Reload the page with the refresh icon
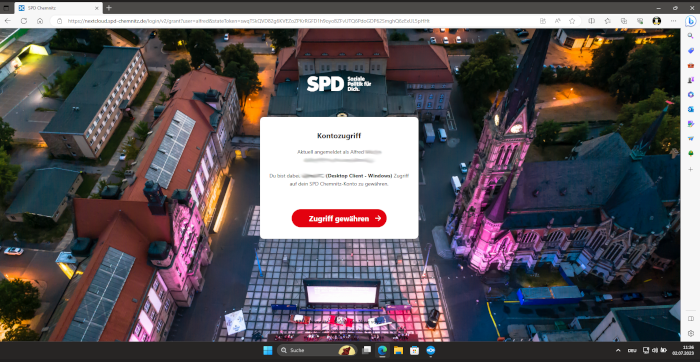This screenshot has width=700, height=362. pyautogui.click(x=24, y=21)
